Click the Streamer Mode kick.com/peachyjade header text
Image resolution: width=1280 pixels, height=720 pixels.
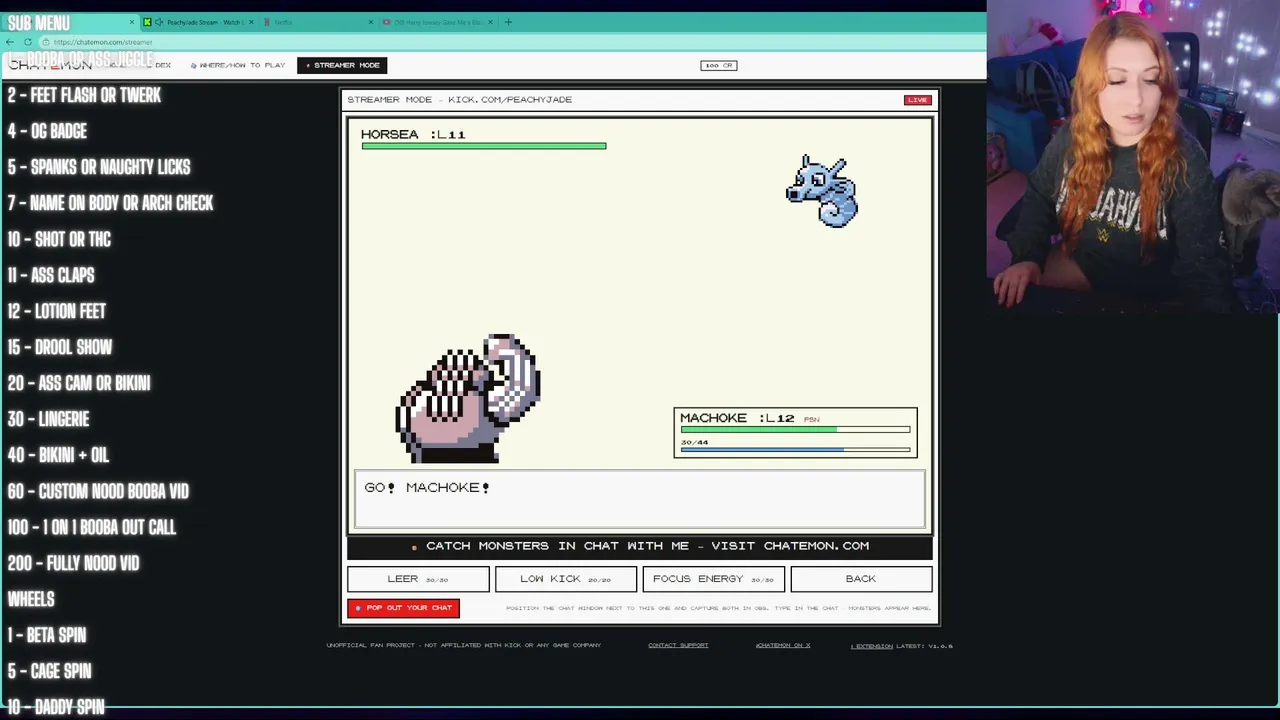point(459,100)
